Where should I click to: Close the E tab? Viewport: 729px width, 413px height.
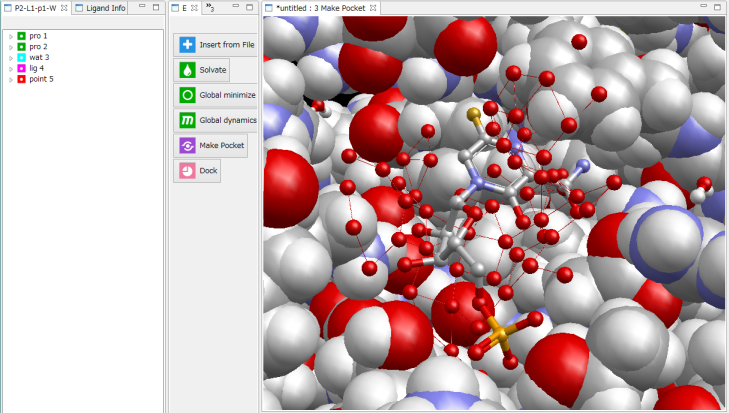tap(194, 8)
